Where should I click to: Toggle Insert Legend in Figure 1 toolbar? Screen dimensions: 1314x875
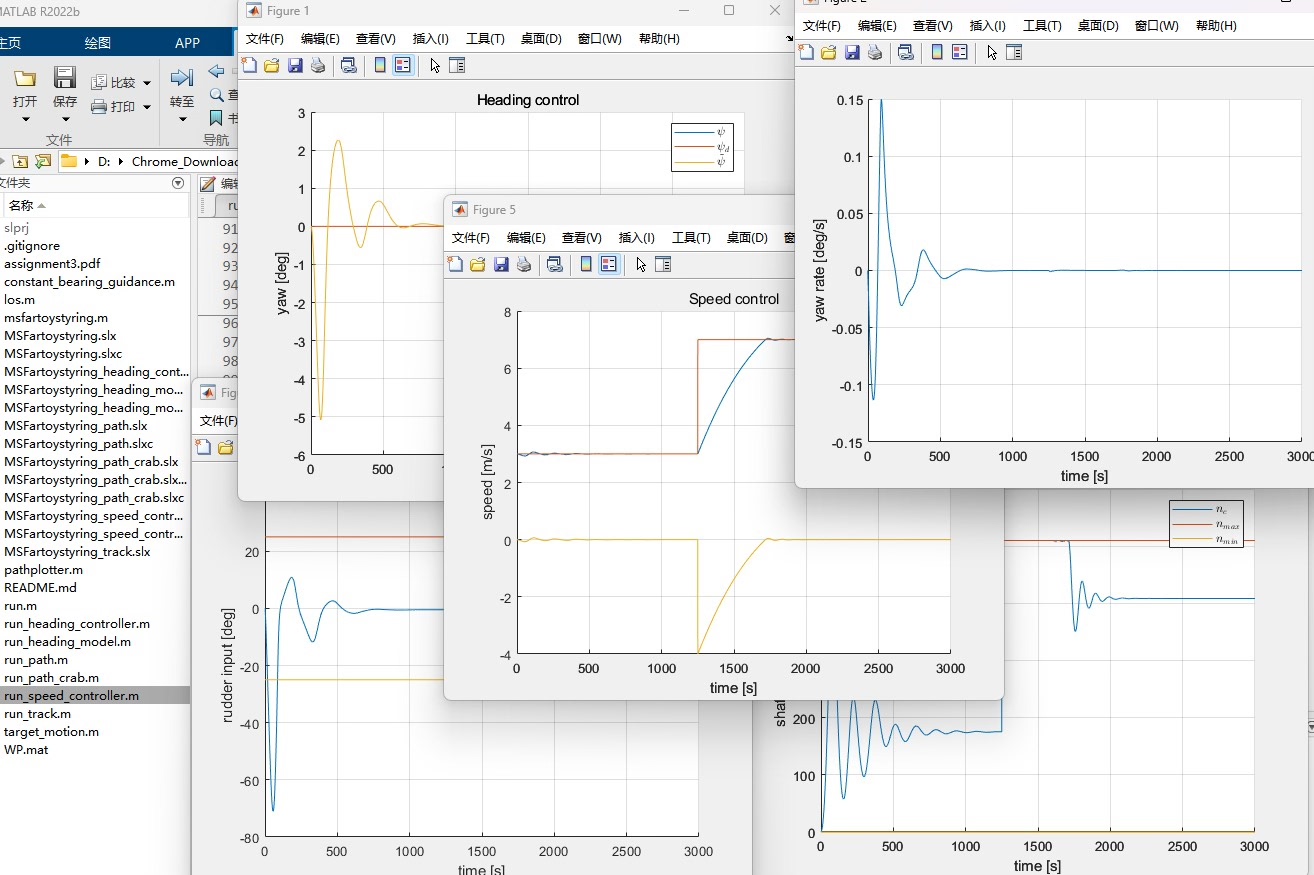point(403,66)
